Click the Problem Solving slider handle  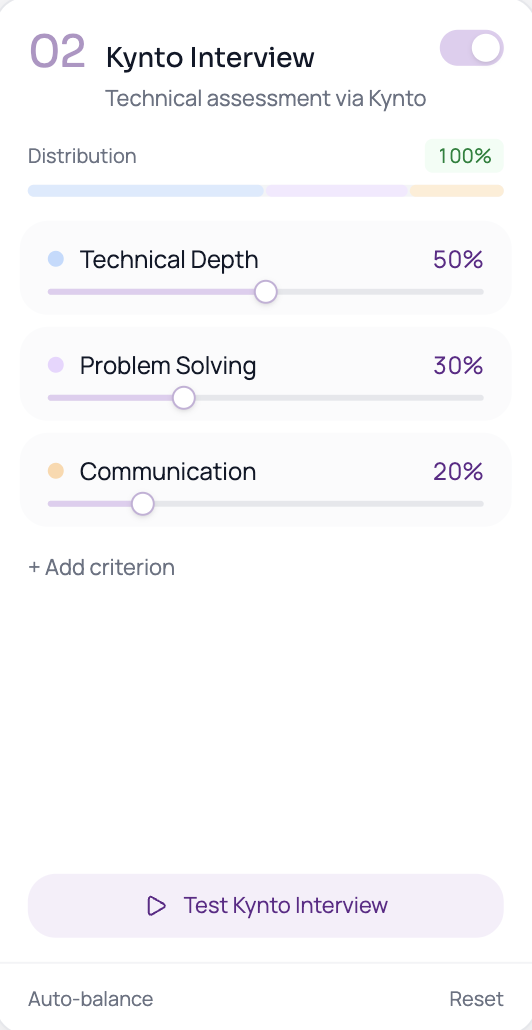point(184,397)
